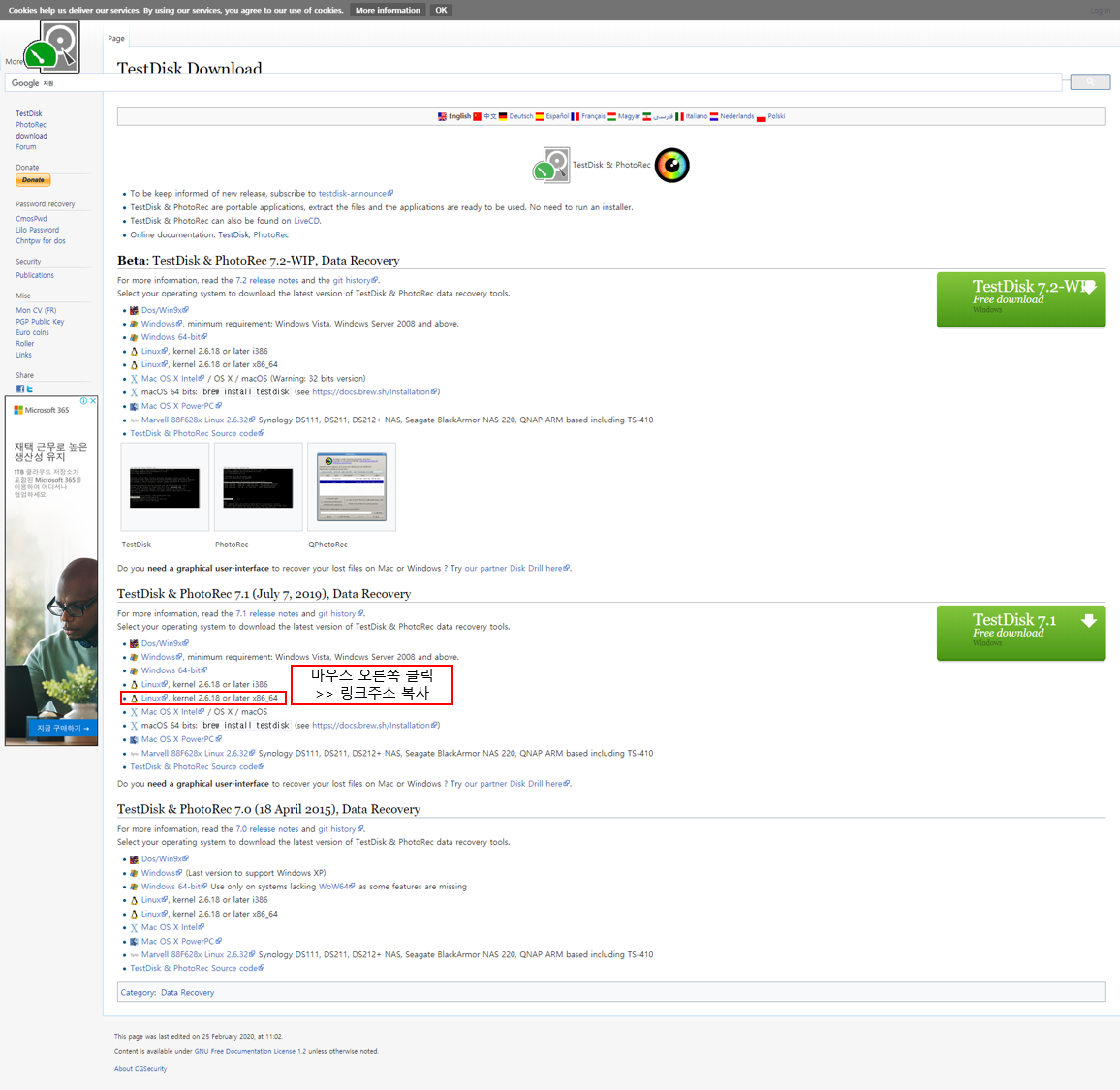Open Publications in the sidebar
Viewport: 1120px width, 1090px height.
(34, 276)
